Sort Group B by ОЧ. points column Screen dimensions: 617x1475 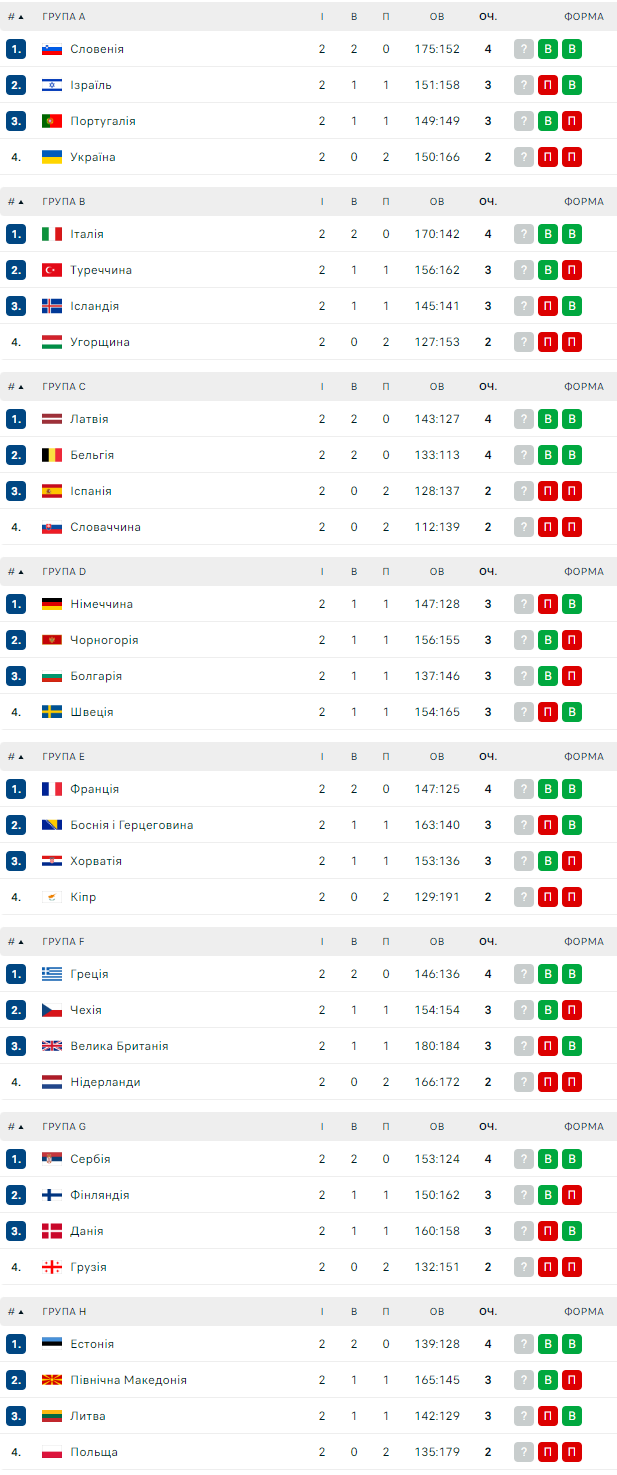488,202
